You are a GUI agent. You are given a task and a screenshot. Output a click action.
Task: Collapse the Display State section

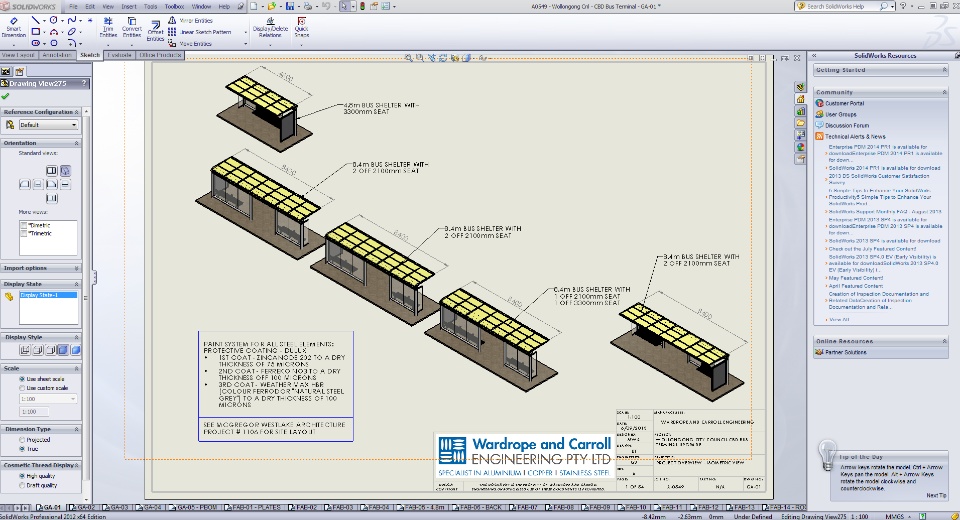(77, 284)
